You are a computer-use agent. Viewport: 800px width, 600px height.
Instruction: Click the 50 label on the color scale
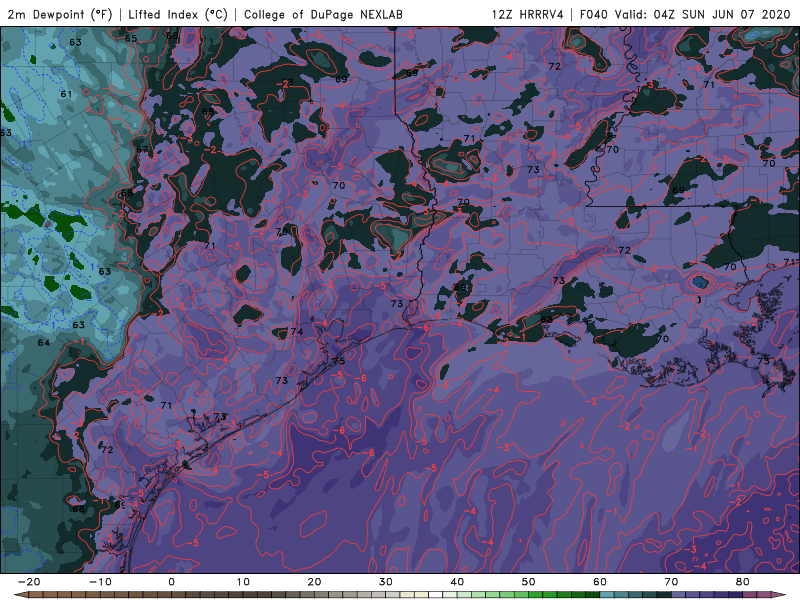pyautogui.click(x=529, y=582)
